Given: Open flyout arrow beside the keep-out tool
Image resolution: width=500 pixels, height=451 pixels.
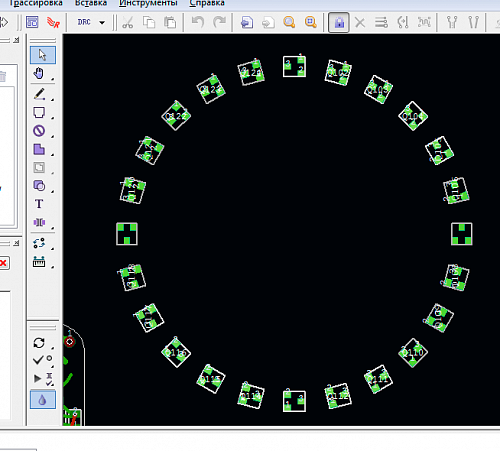Looking at the screenshot, I should (53, 136).
